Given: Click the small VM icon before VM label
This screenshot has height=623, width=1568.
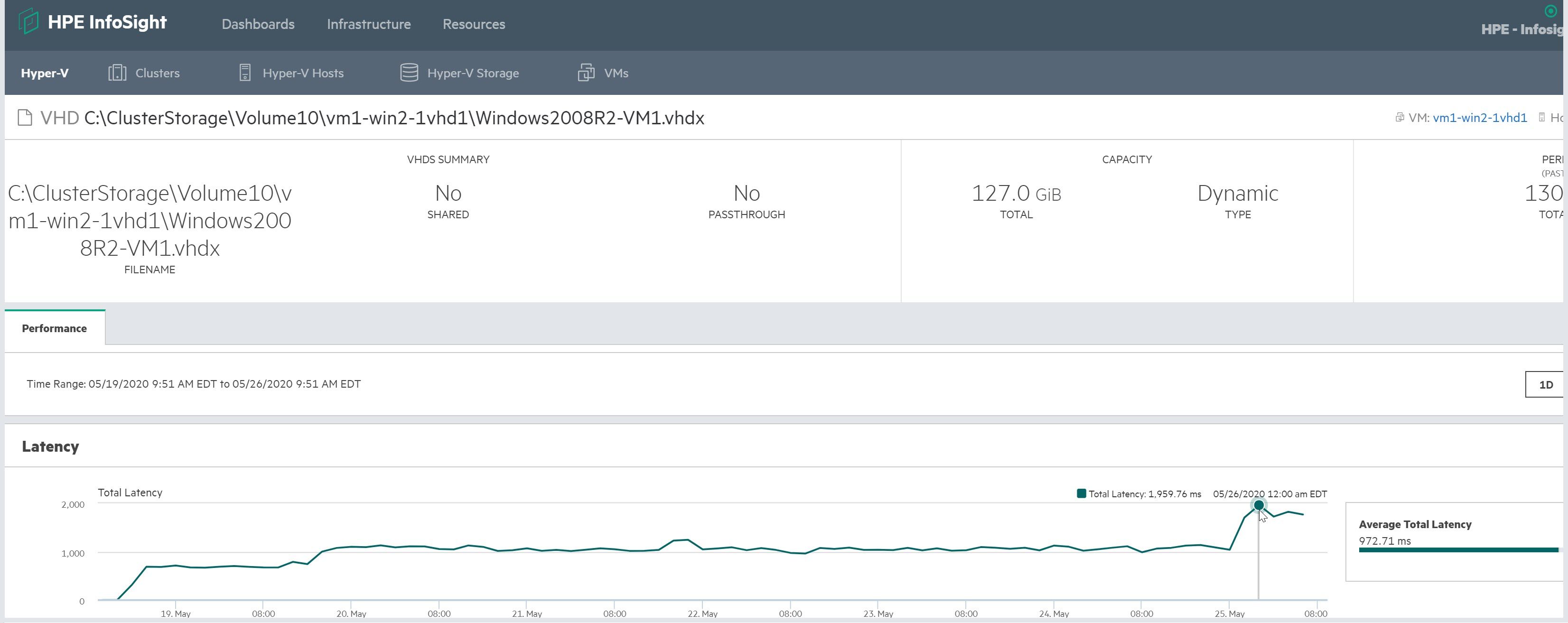Looking at the screenshot, I should (x=1400, y=117).
